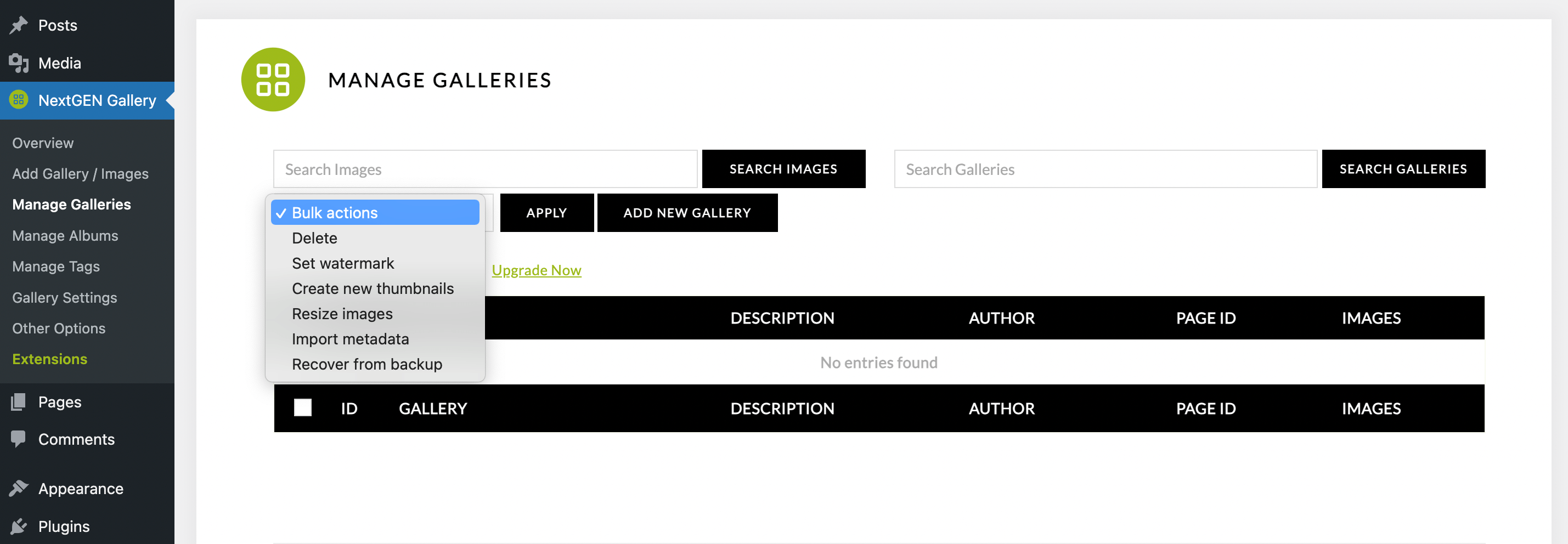Click the Comments speech bubble icon
Screen dimensions: 1568x544
19,439
